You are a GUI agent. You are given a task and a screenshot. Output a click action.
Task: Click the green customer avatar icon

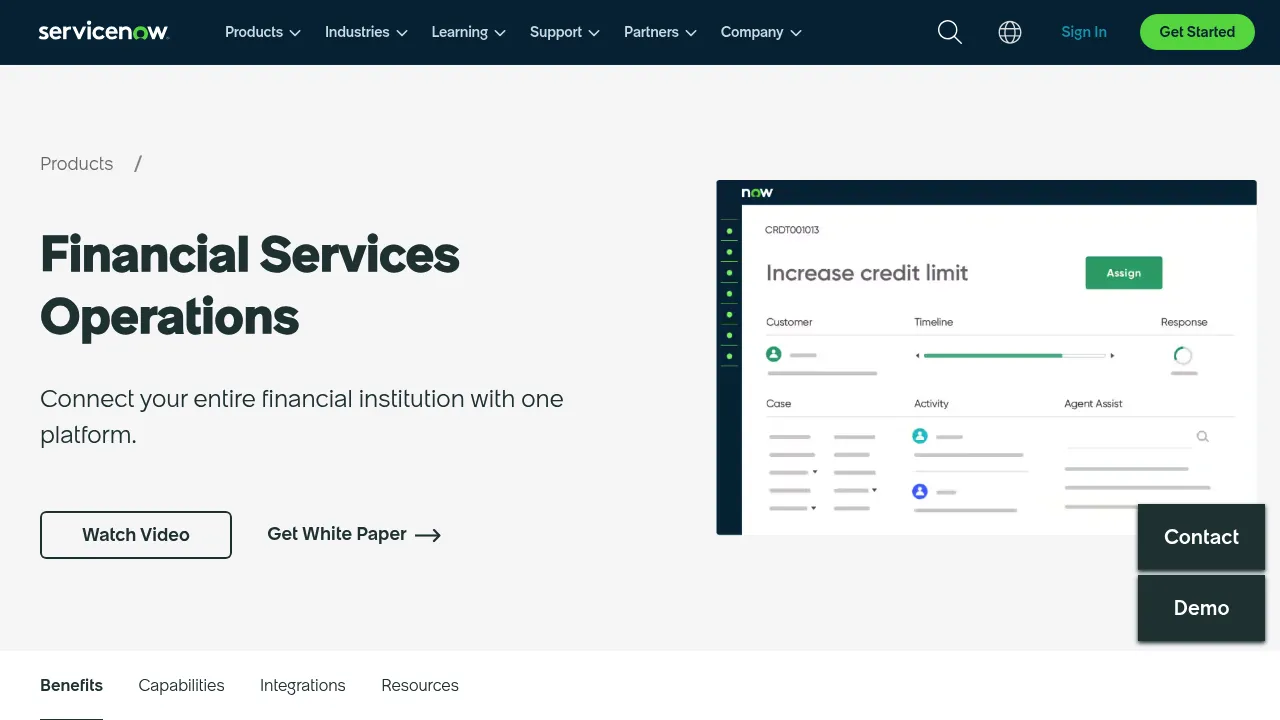coord(773,354)
